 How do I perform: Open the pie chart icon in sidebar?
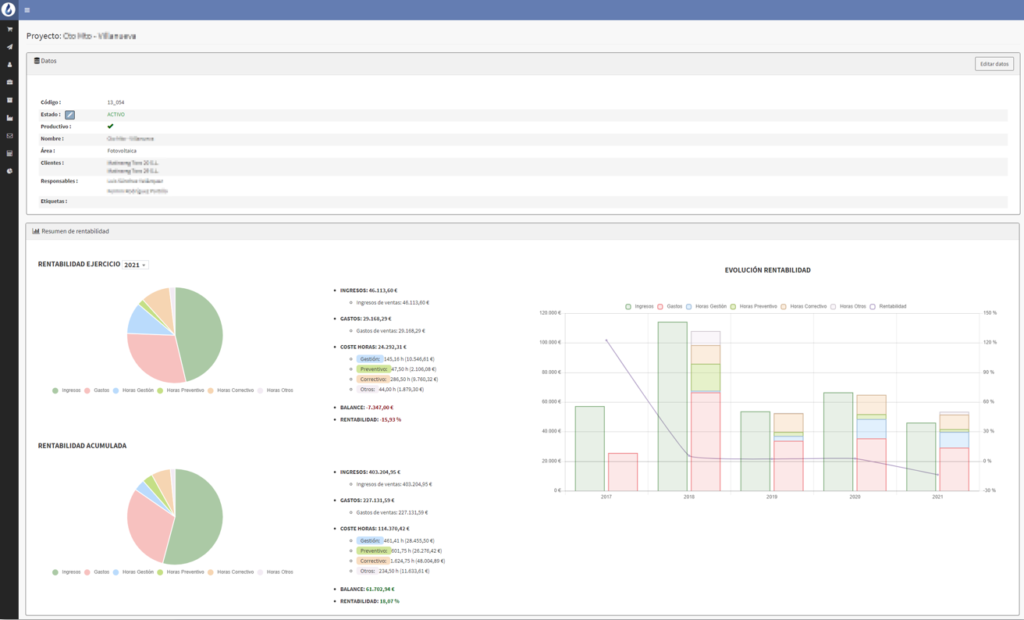(x=9, y=171)
